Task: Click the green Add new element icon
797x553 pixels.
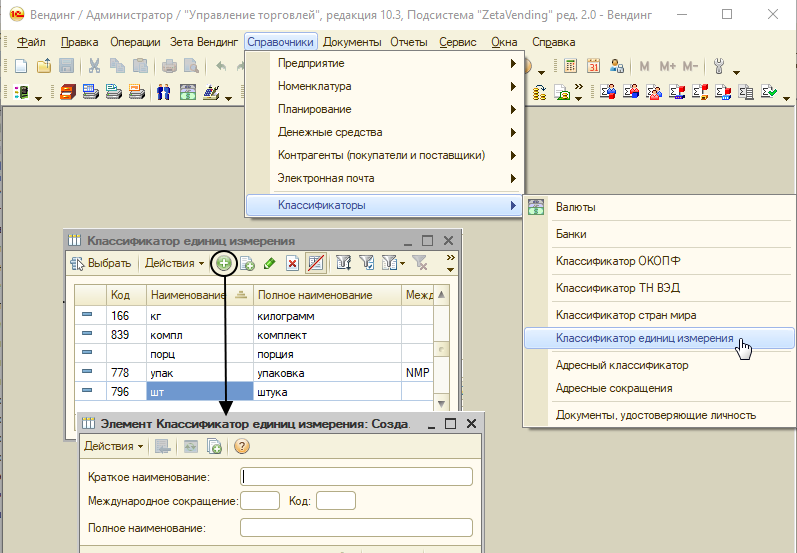Action: click(224, 263)
